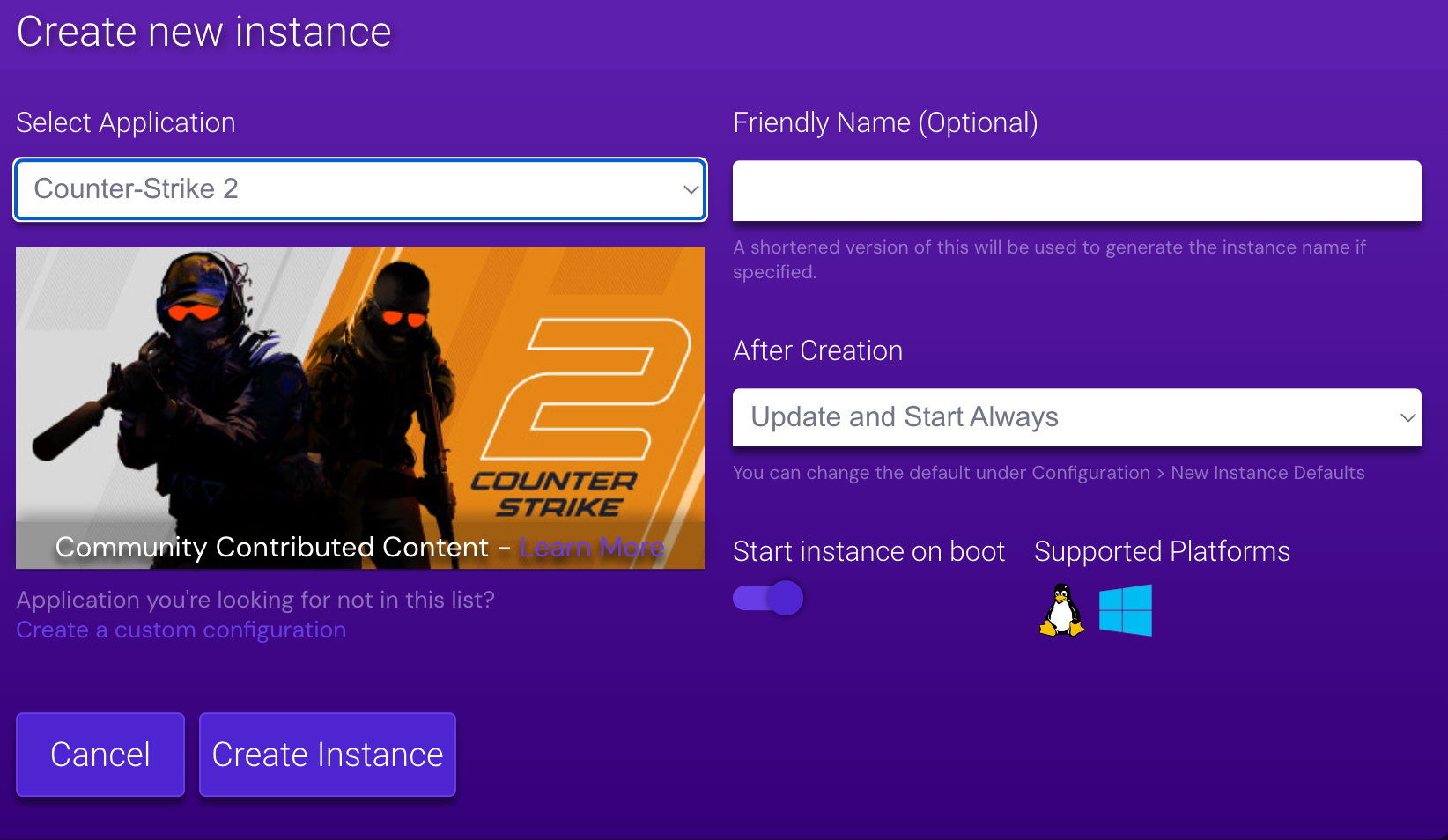
Task: Click the Counter-Strike 2 banner image
Action: pos(359,387)
